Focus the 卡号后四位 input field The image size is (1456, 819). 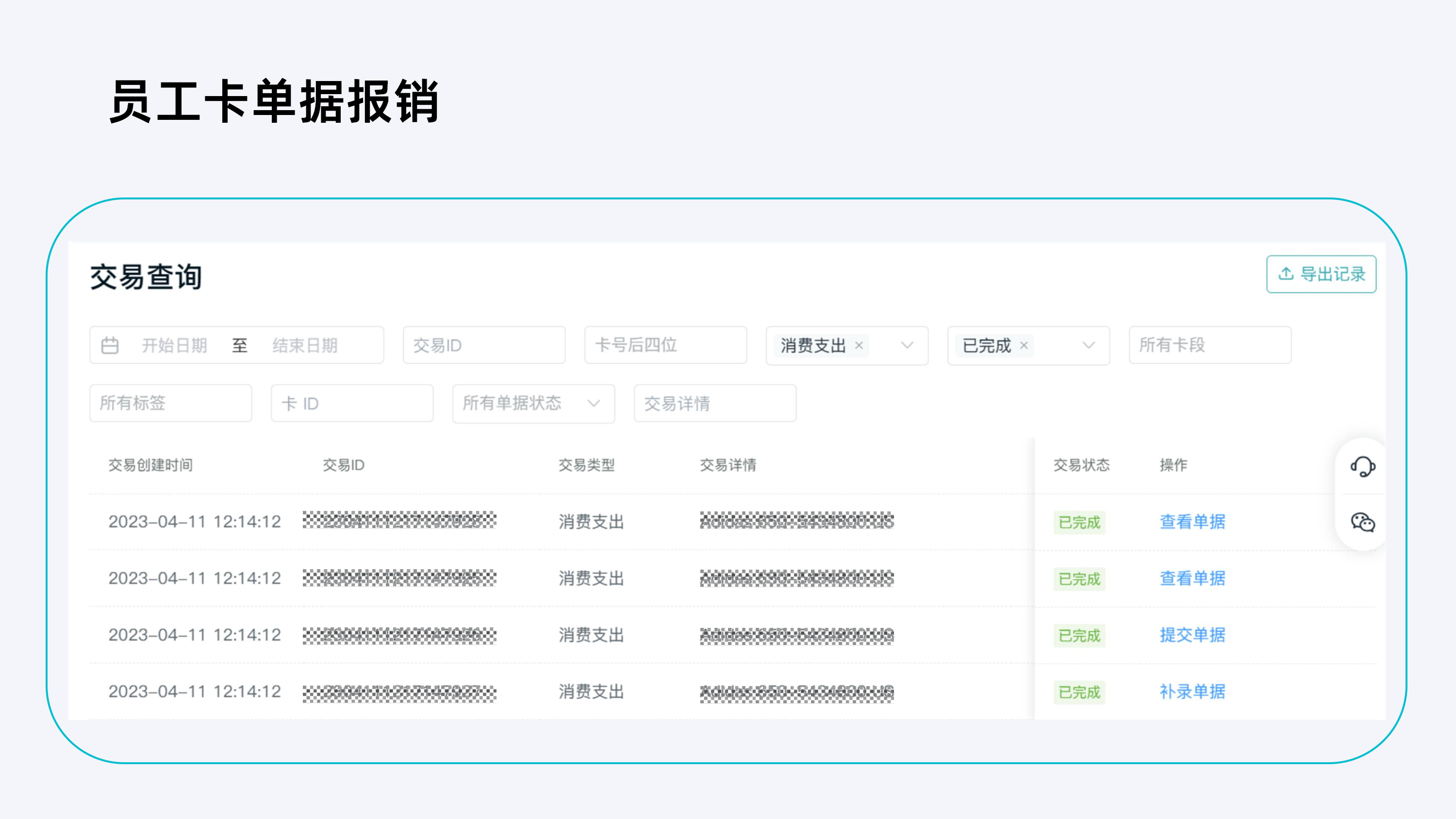point(665,345)
